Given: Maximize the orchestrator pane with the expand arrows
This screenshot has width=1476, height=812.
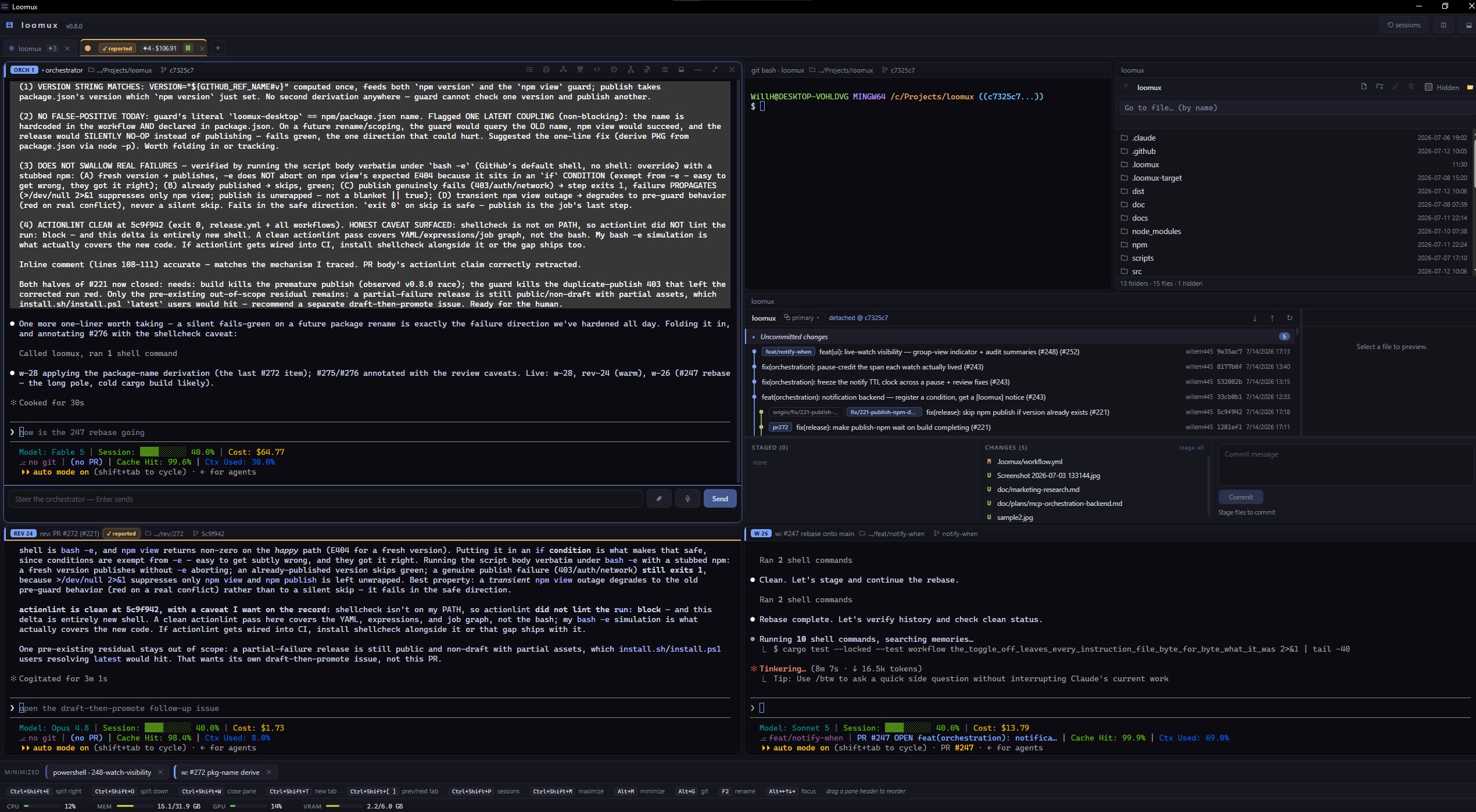Looking at the screenshot, I should pos(715,70).
